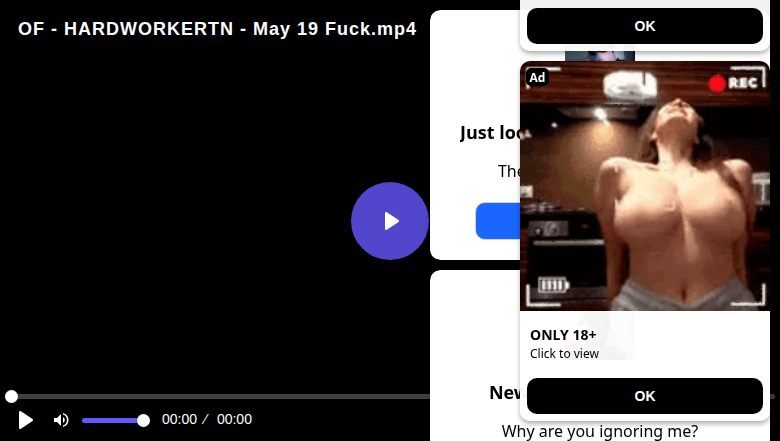Click the gray video progress track

pos(219,396)
